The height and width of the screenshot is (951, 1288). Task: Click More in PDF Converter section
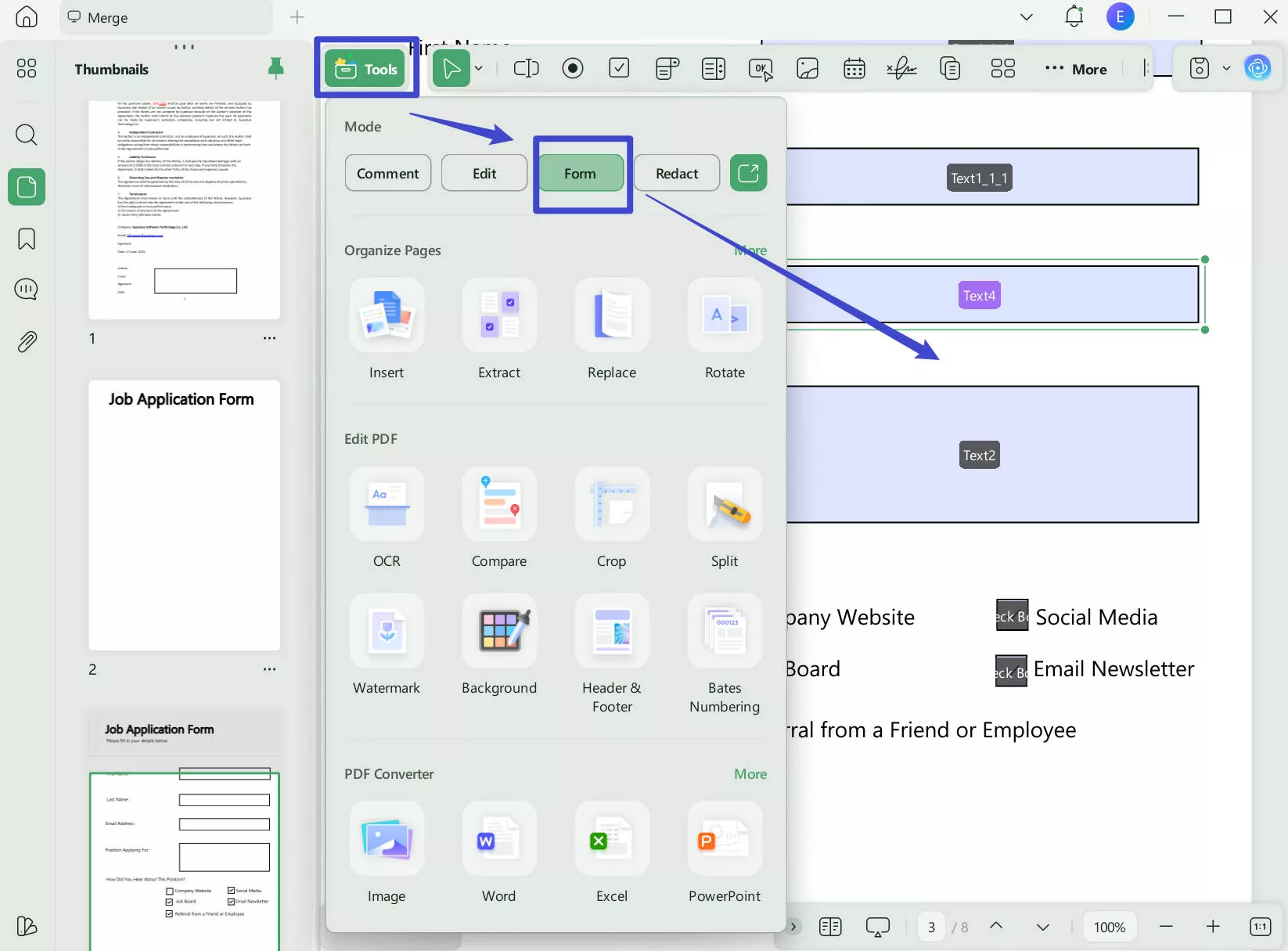749,774
